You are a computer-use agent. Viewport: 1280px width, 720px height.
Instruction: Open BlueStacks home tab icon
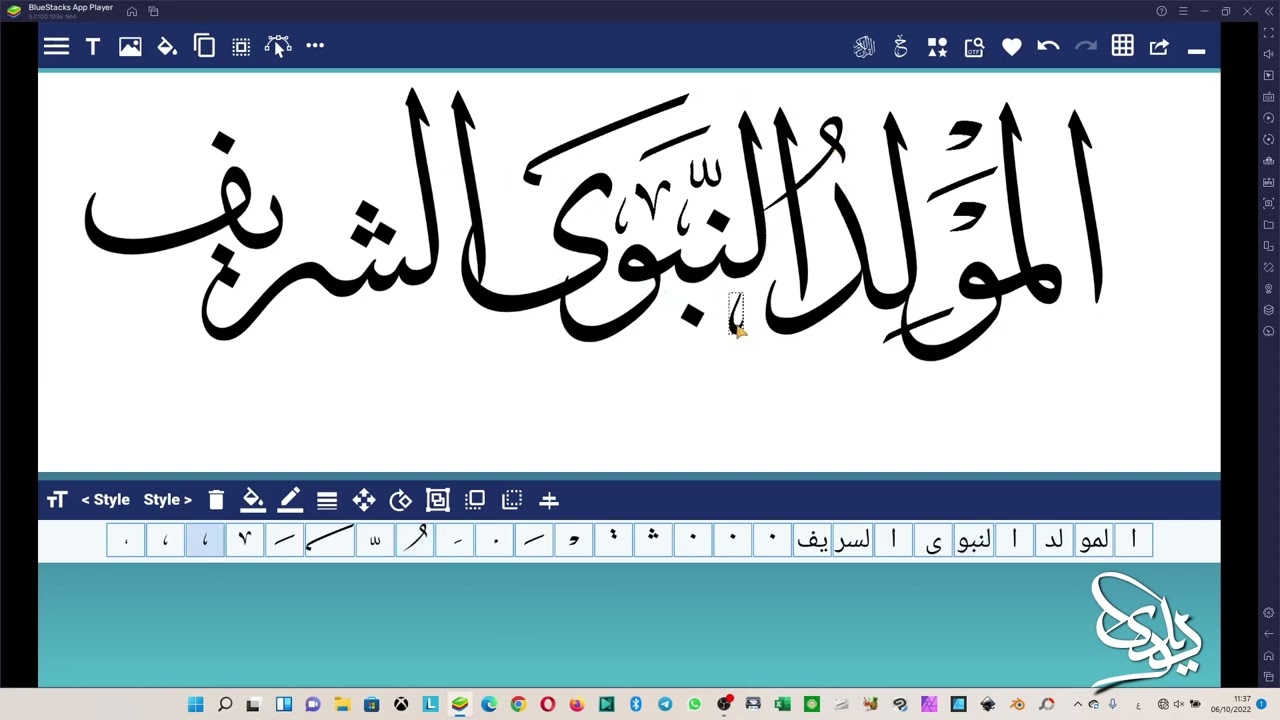(x=131, y=11)
